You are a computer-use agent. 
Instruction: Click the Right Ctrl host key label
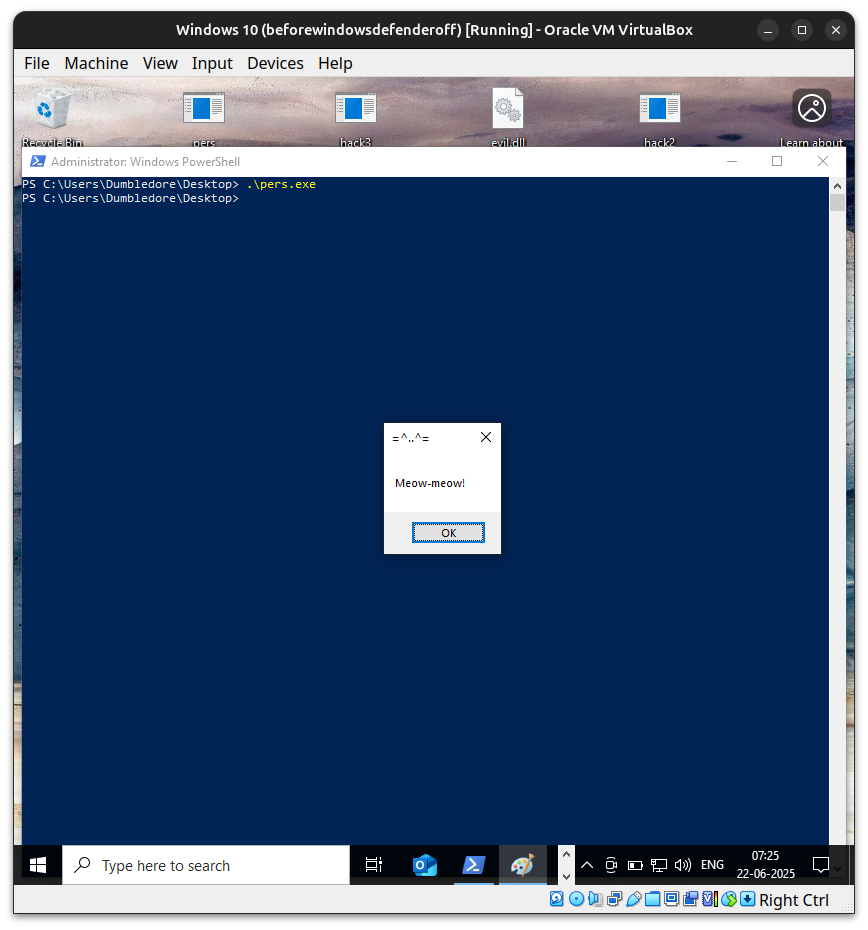[794, 900]
